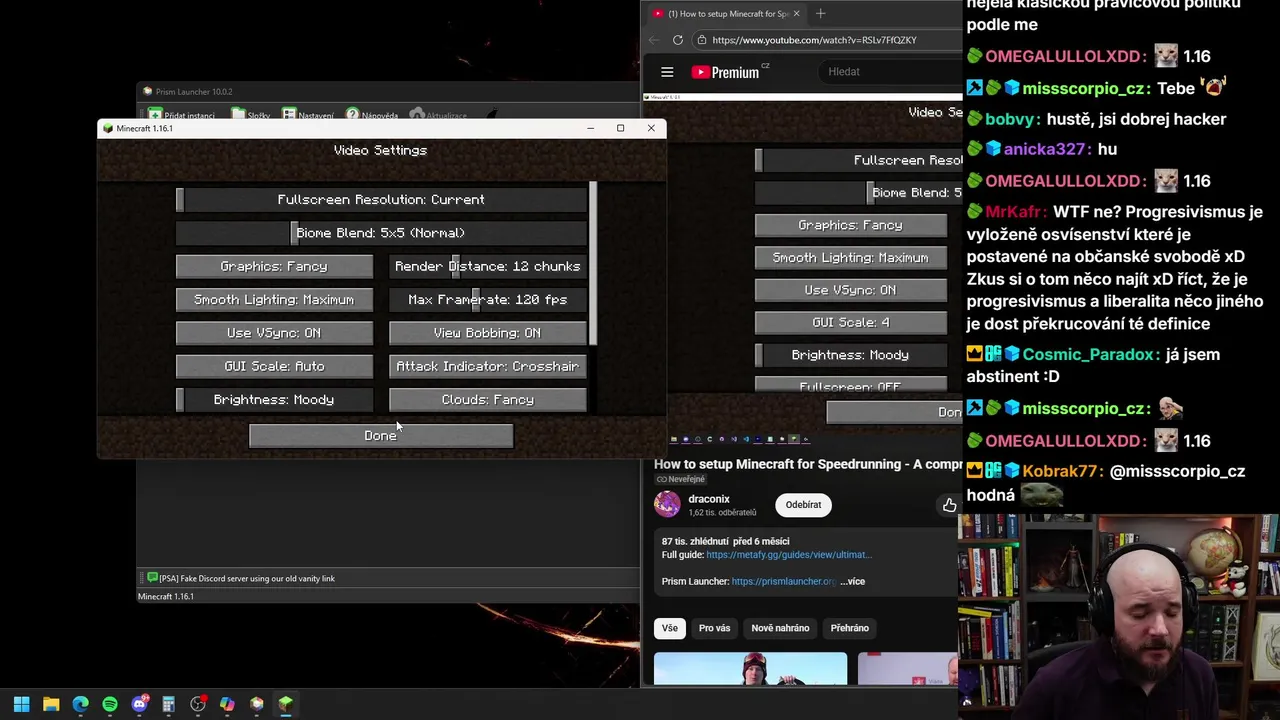Open Nastavení in Prism Launcher toolbar

307,115
